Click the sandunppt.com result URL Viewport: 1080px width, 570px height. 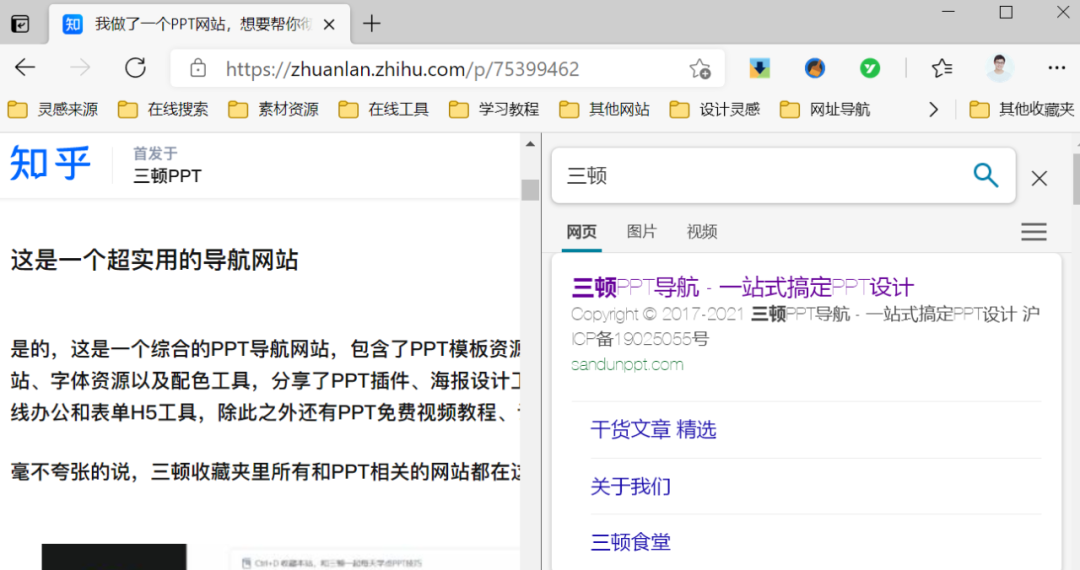(x=627, y=364)
